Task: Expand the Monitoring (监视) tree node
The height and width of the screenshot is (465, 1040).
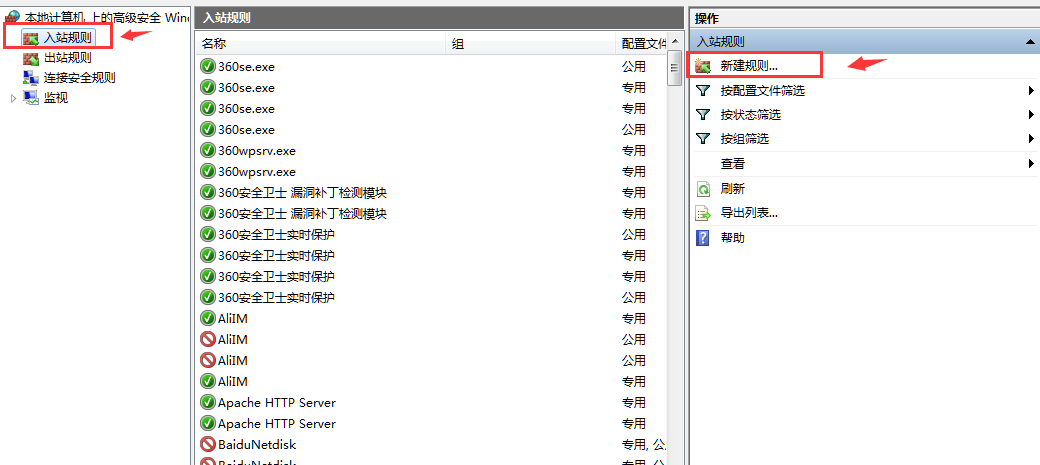Action: pos(13,98)
